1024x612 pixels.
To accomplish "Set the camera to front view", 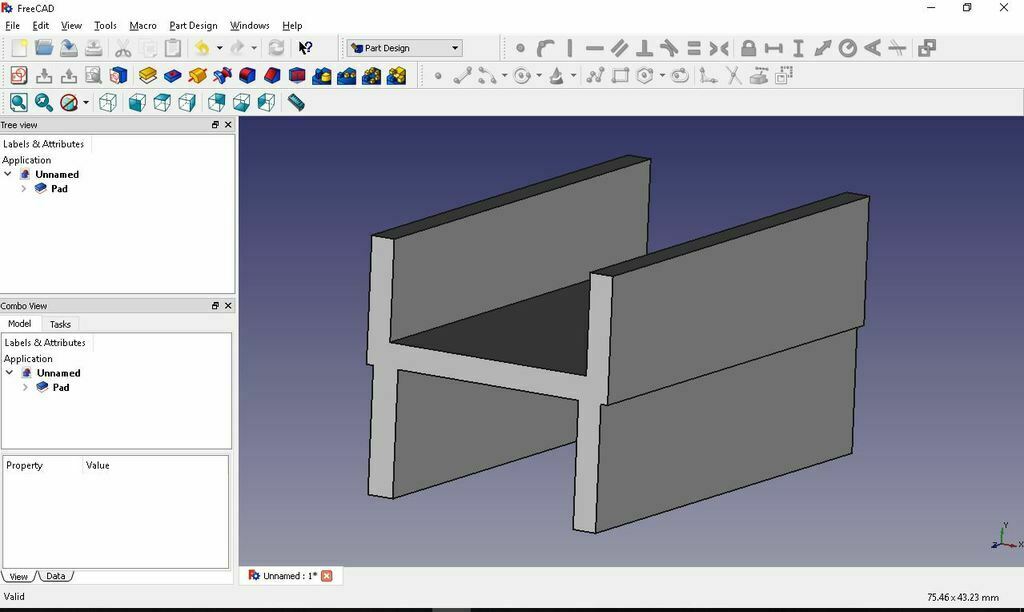I will pyautogui.click(x=135, y=102).
